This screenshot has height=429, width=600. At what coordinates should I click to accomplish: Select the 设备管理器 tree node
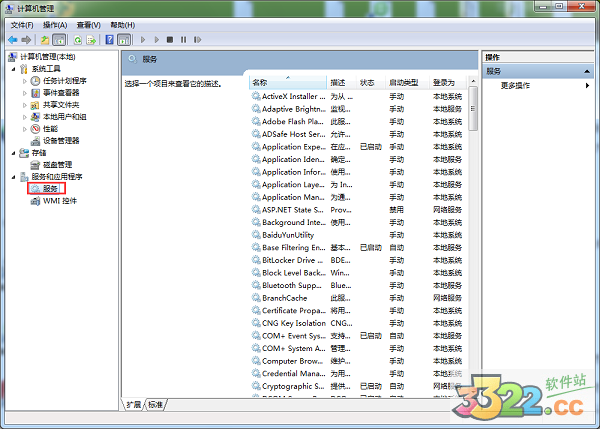(61, 140)
